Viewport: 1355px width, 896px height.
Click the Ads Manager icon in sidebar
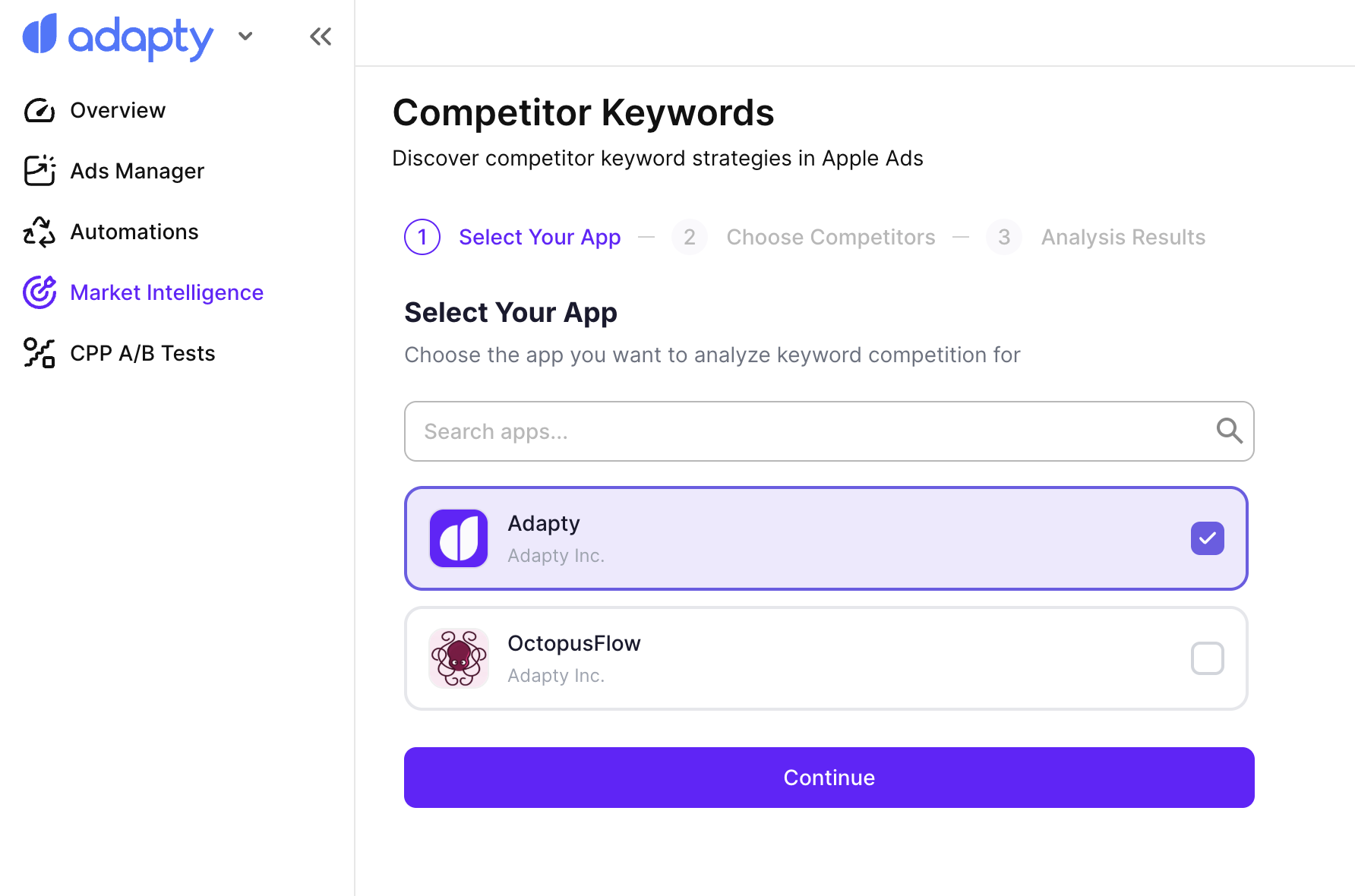point(39,171)
